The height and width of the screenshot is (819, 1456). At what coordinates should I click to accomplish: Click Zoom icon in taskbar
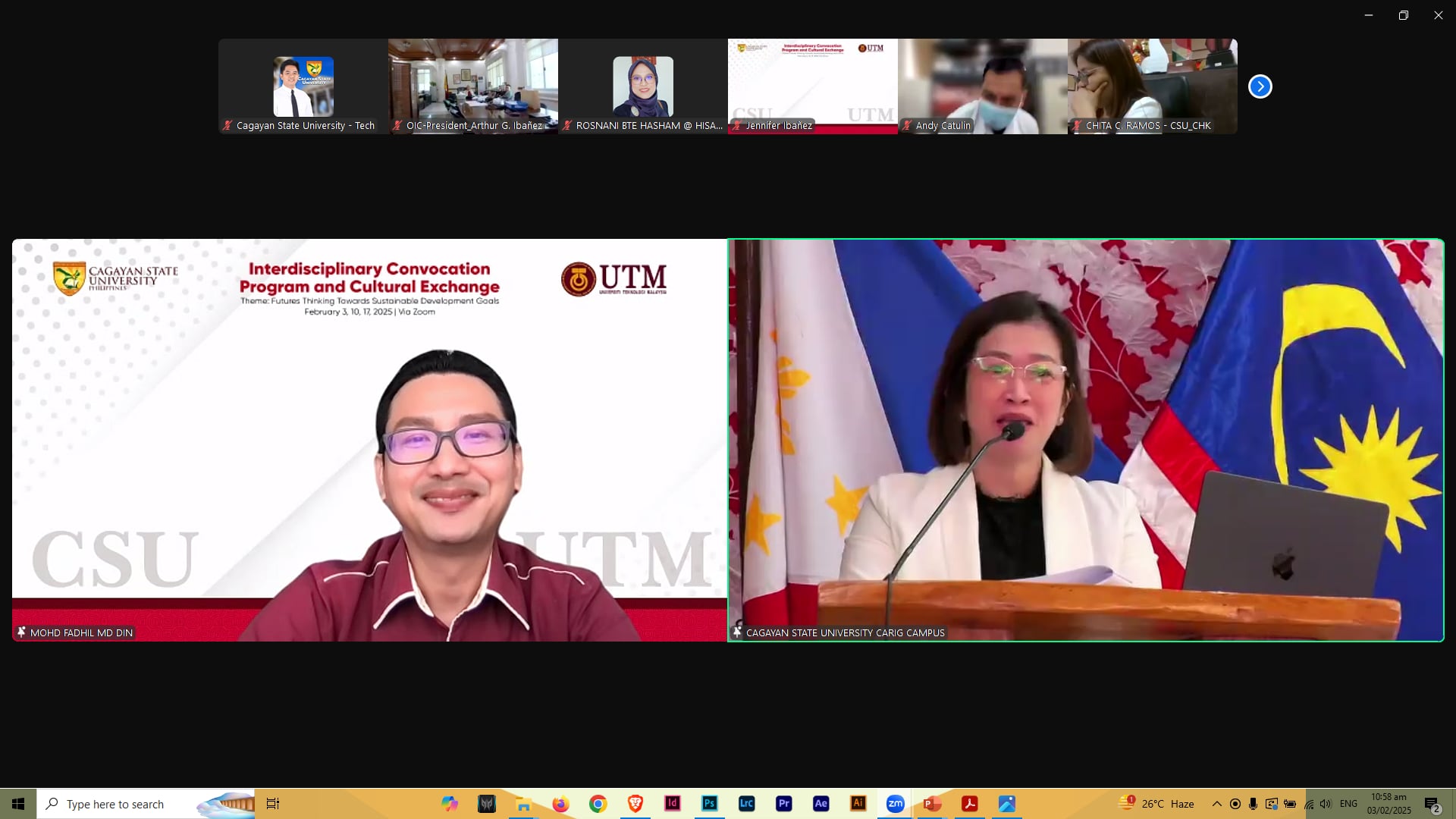[895, 804]
